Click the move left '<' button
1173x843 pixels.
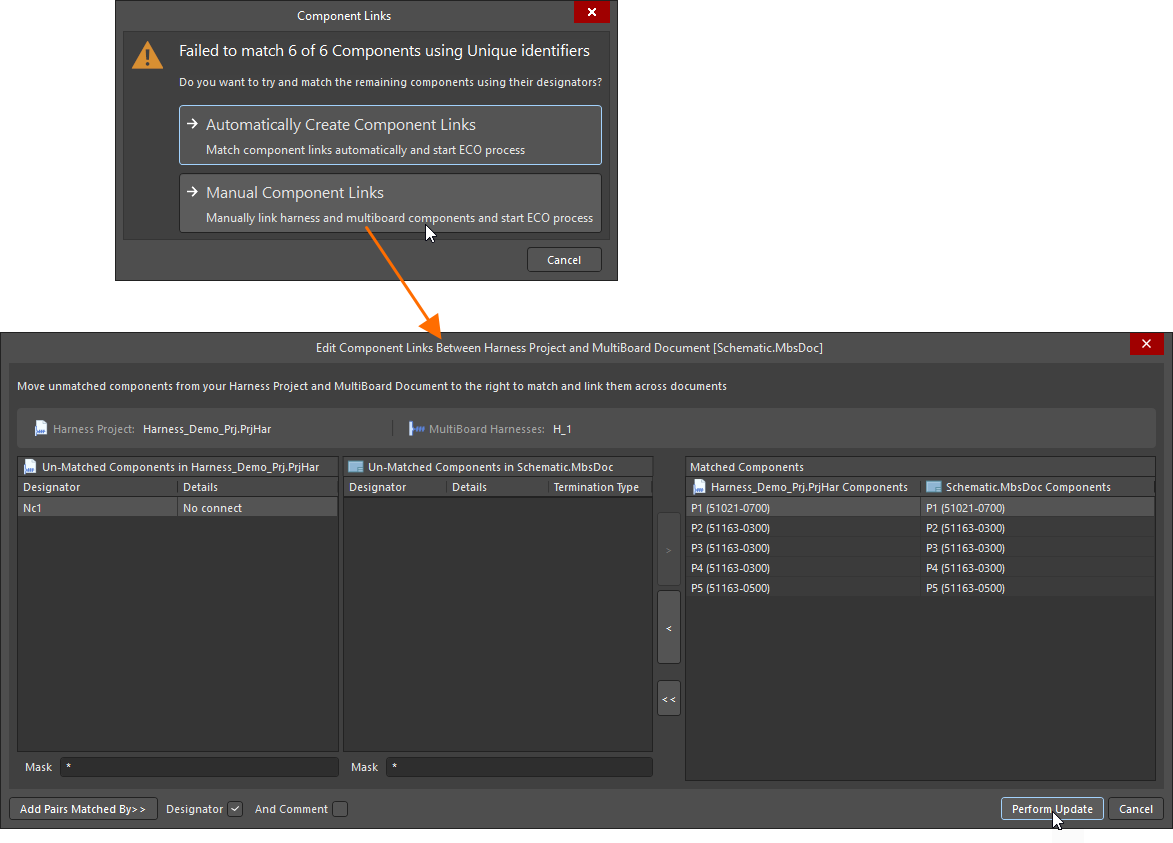[669, 628]
